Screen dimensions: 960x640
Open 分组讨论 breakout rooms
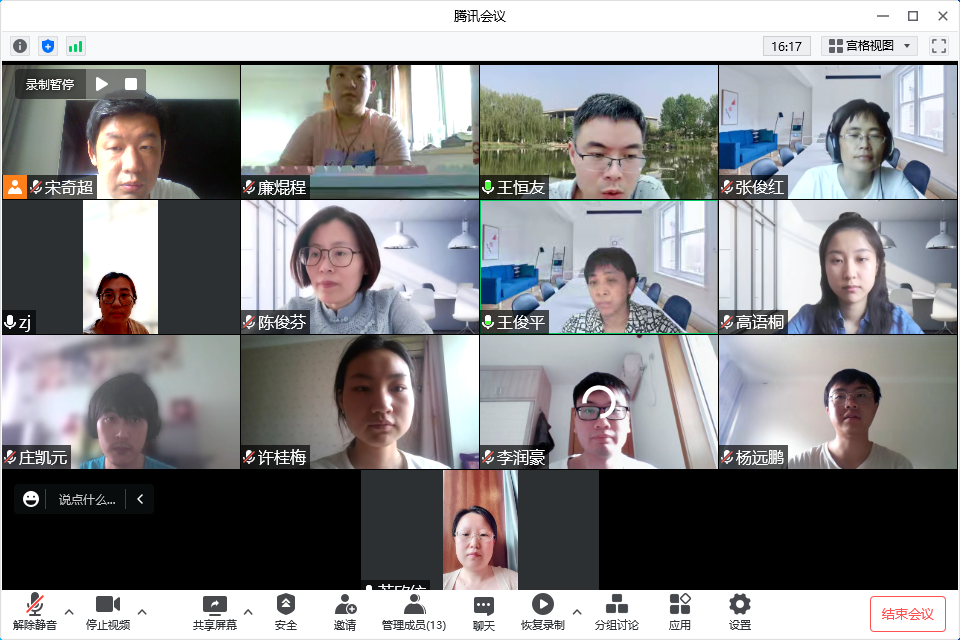point(617,612)
